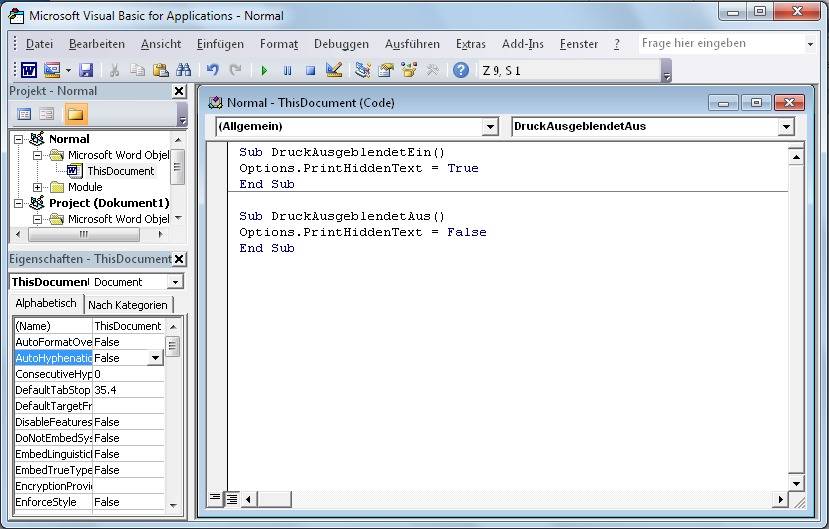Close the Projekt - Normal pane
This screenshot has height=529, width=829.
point(179,91)
